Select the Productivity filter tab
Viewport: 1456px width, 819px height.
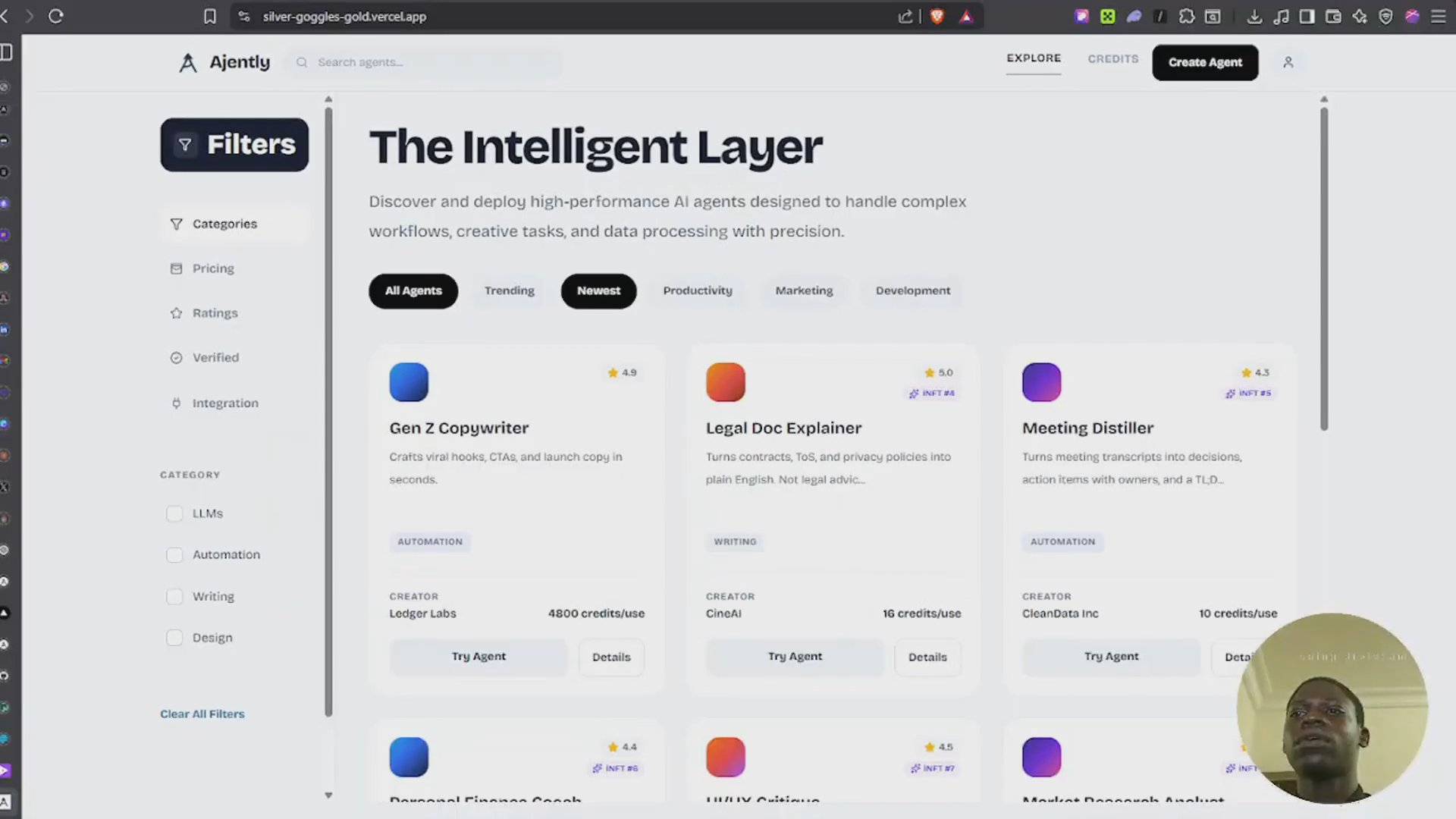pos(698,291)
